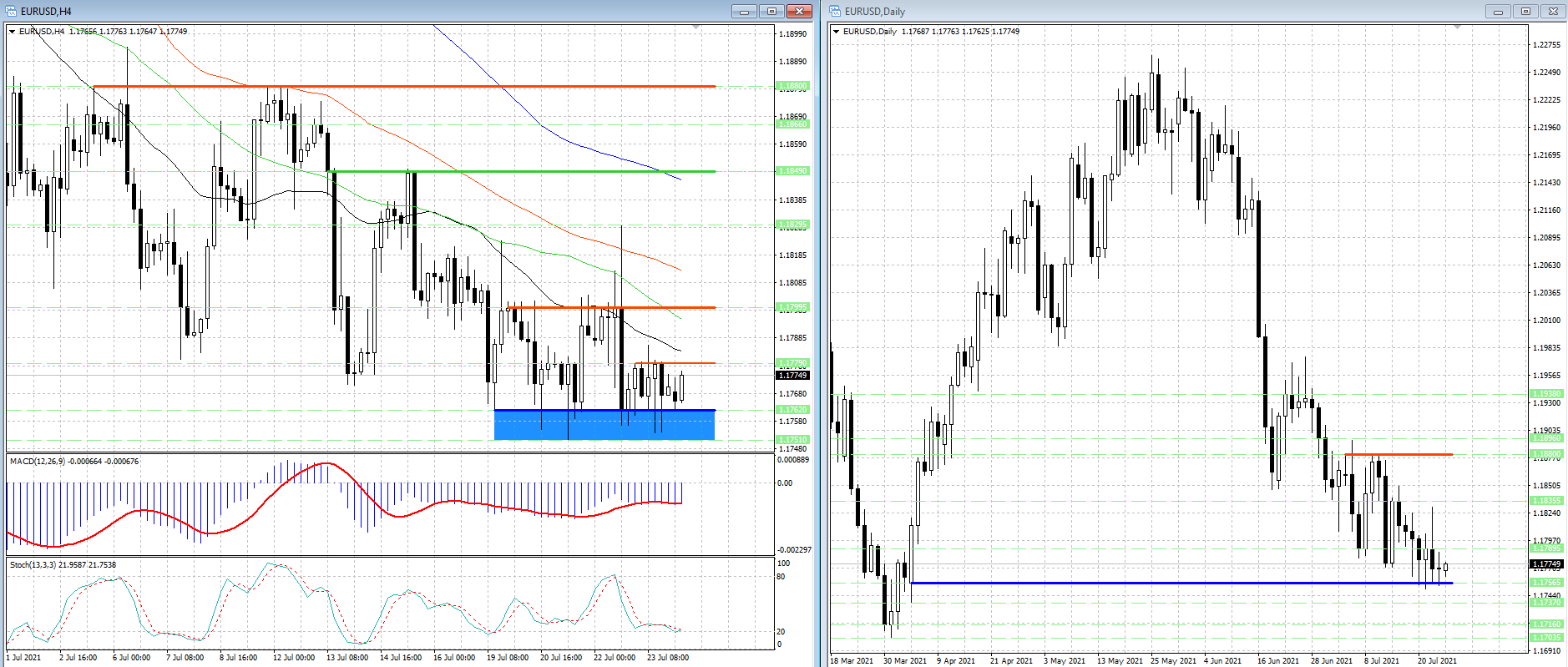Expand the triangle next to EURUSD,H4 label
The width and height of the screenshot is (1568, 667).
click(13, 32)
